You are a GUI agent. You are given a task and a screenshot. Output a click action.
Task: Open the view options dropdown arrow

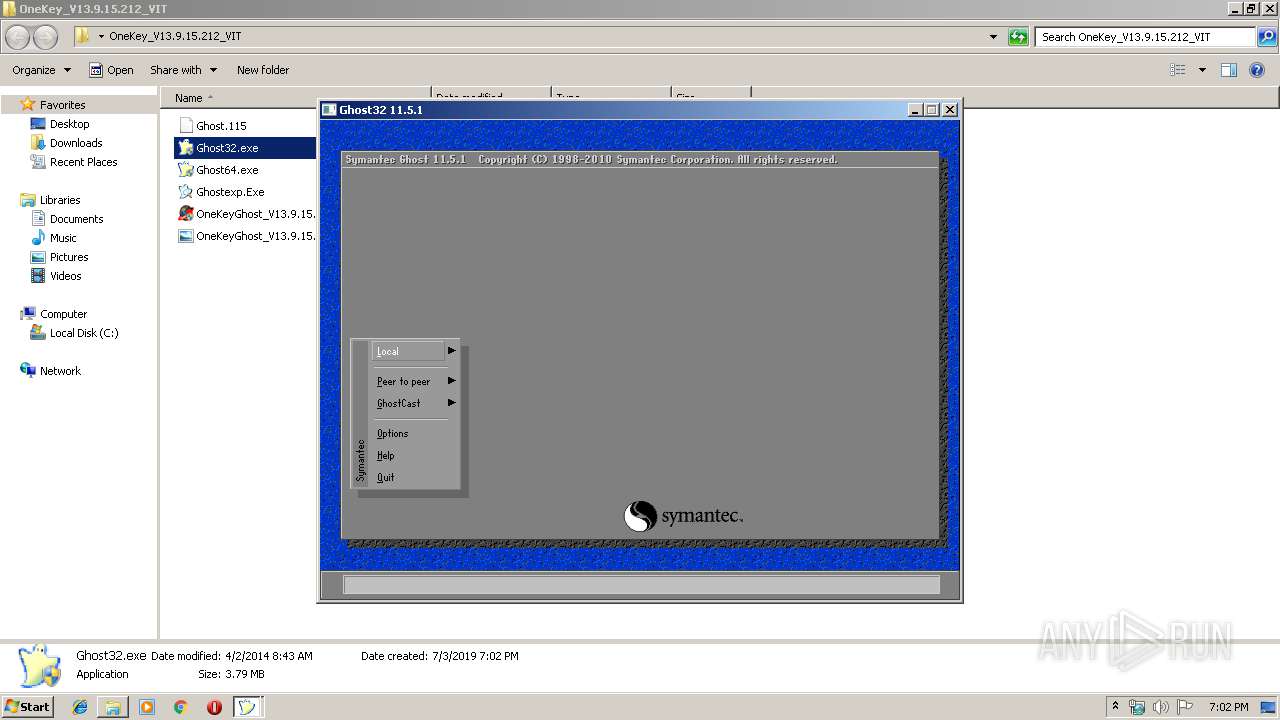[x=1202, y=70]
